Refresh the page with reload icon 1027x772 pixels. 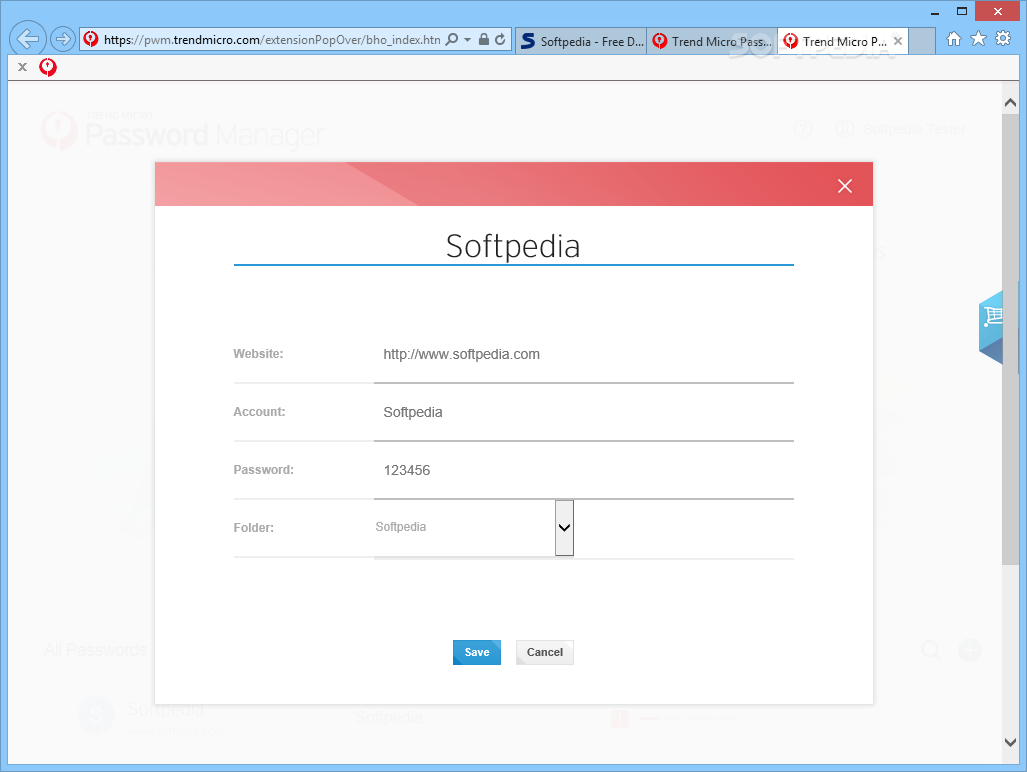point(500,39)
